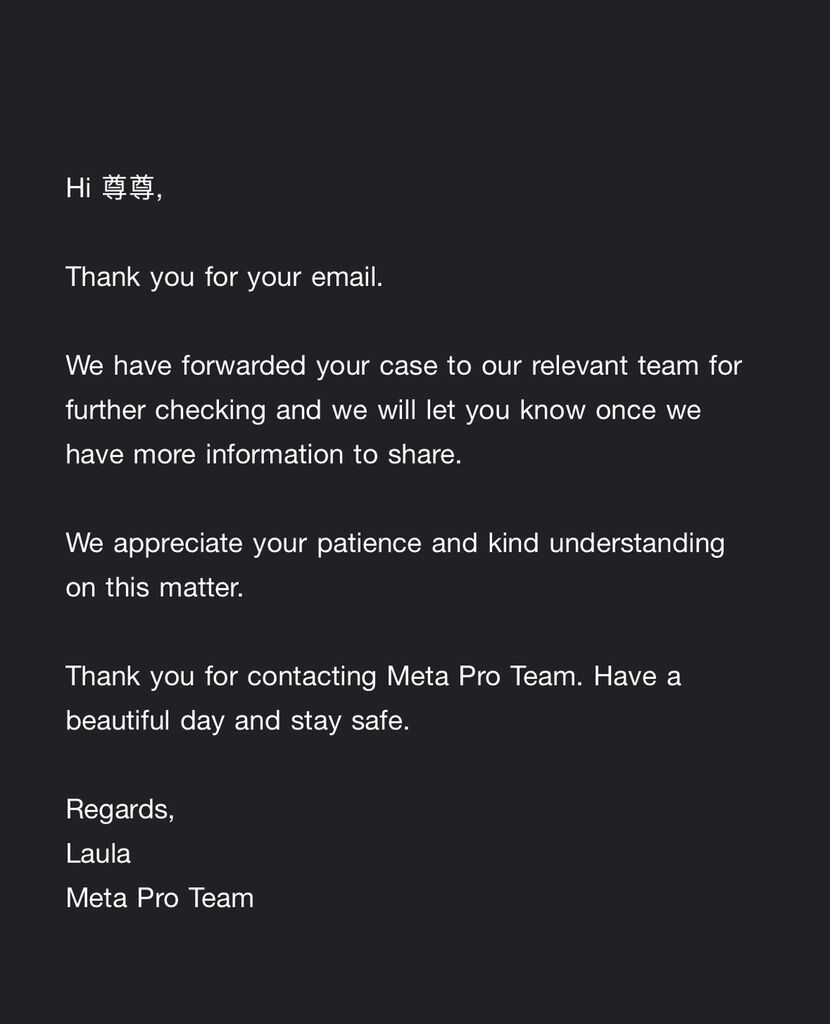Image resolution: width=830 pixels, height=1024 pixels.
Task: Click the words "kind understanding"
Action: [606, 543]
